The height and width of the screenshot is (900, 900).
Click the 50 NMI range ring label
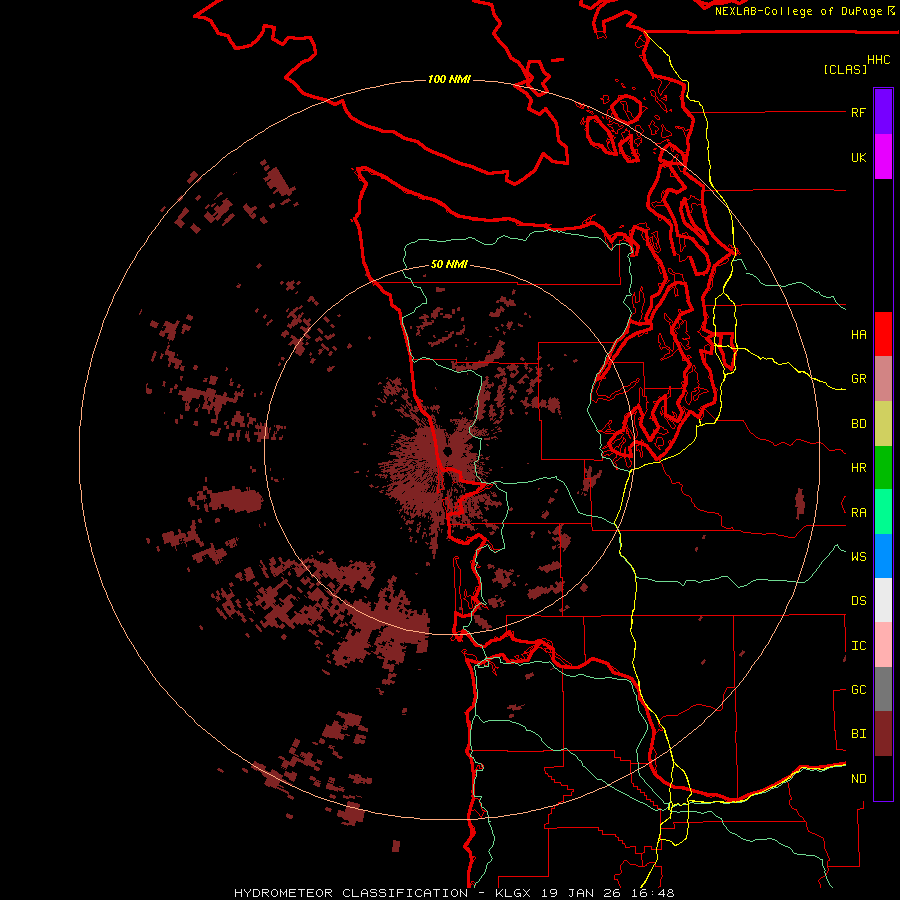pos(449,265)
